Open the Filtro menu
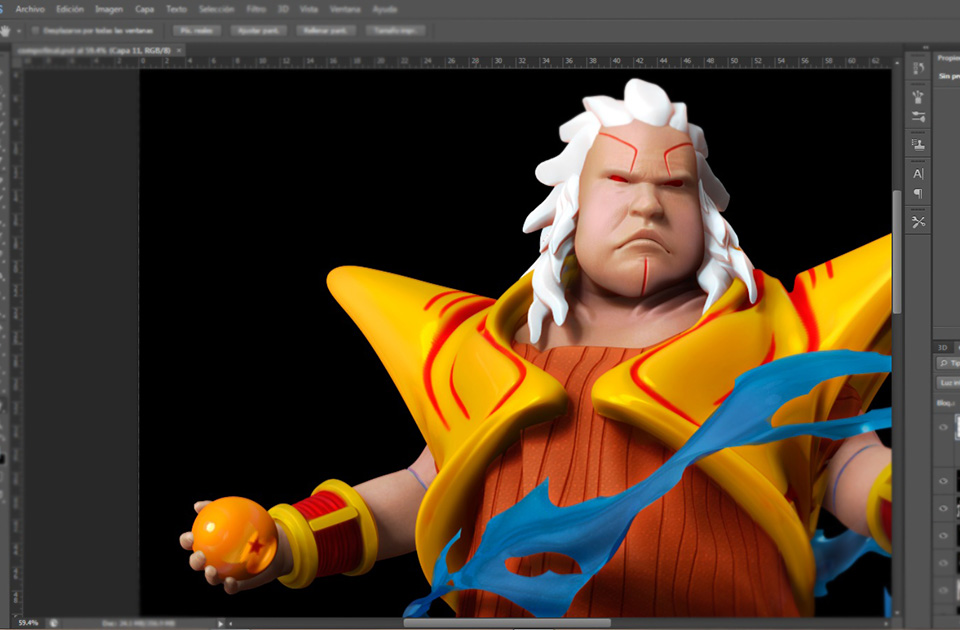The height and width of the screenshot is (630, 960). tap(256, 9)
